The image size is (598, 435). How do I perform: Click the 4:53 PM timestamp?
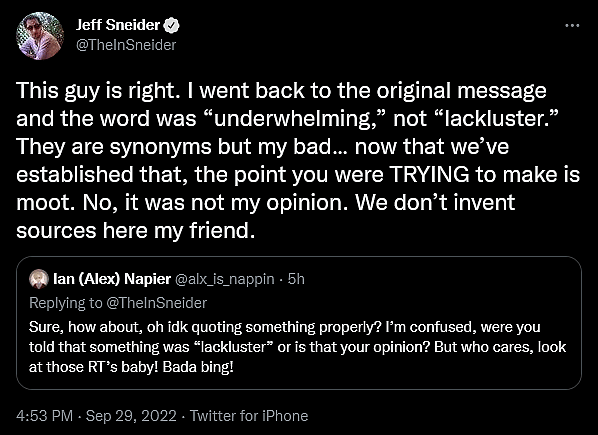44,416
